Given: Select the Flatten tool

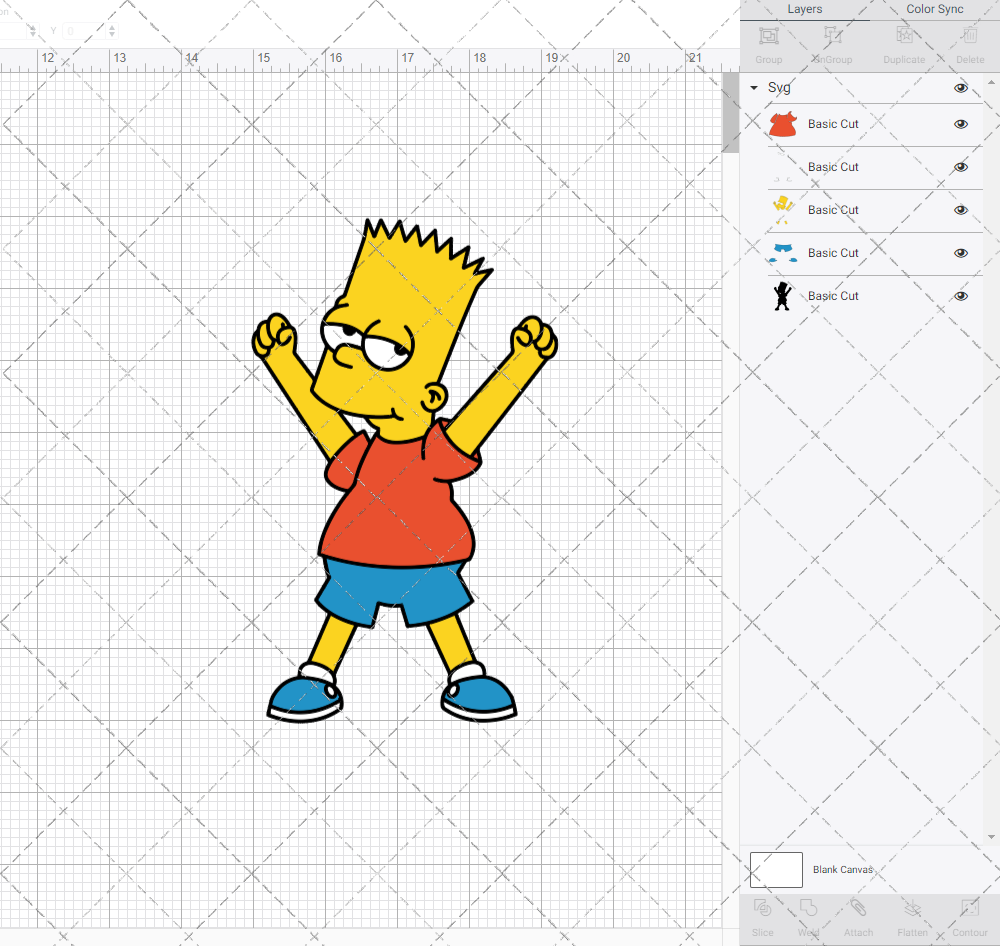Looking at the screenshot, I should pyautogui.click(x=913, y=908).
